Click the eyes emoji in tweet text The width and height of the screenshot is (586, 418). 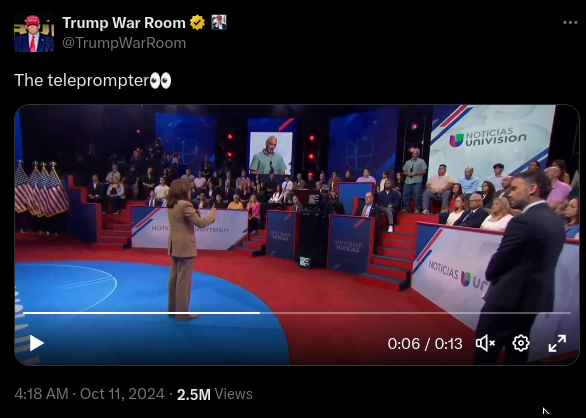[160, 81]
